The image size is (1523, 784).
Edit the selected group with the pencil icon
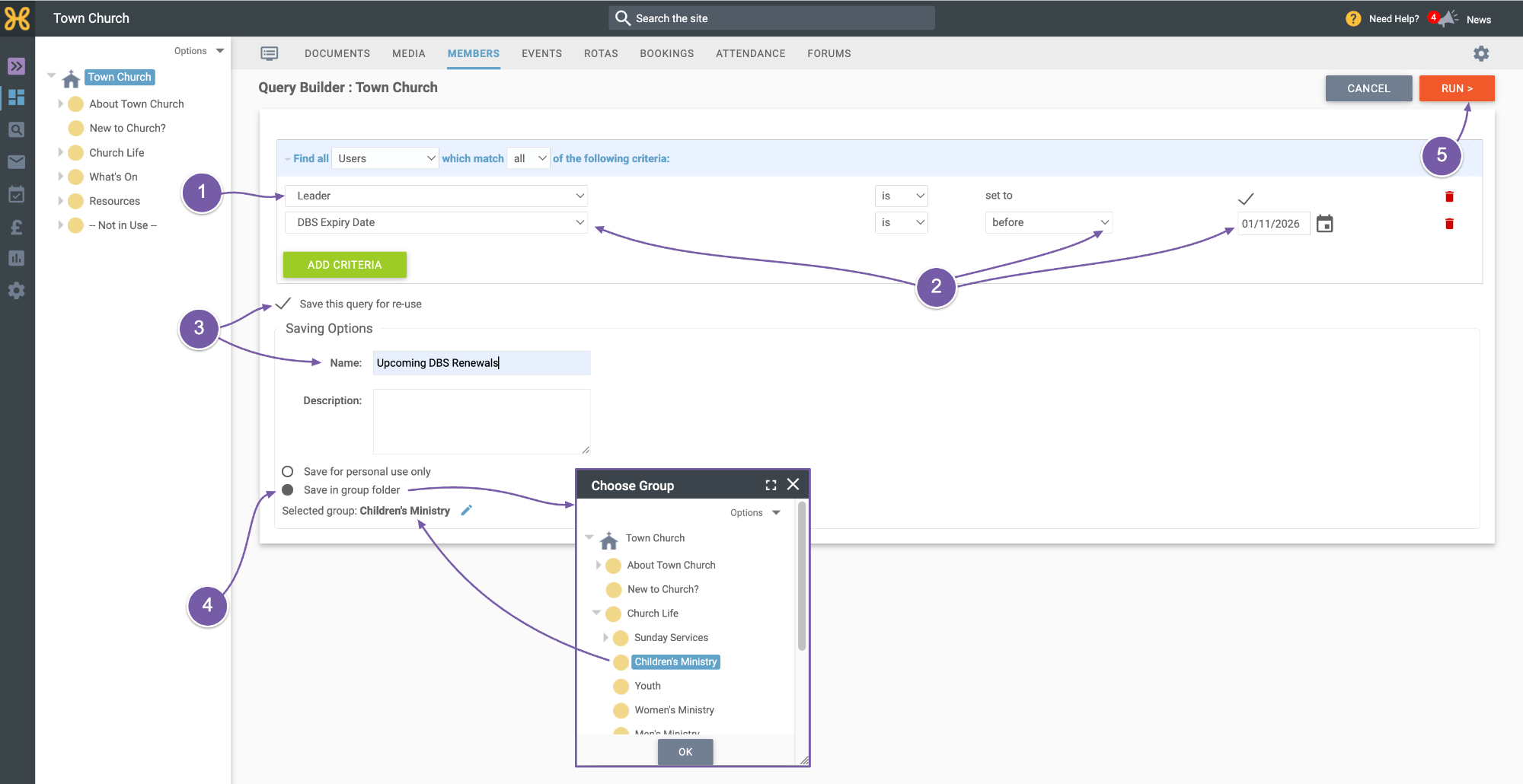coord(467,510)
